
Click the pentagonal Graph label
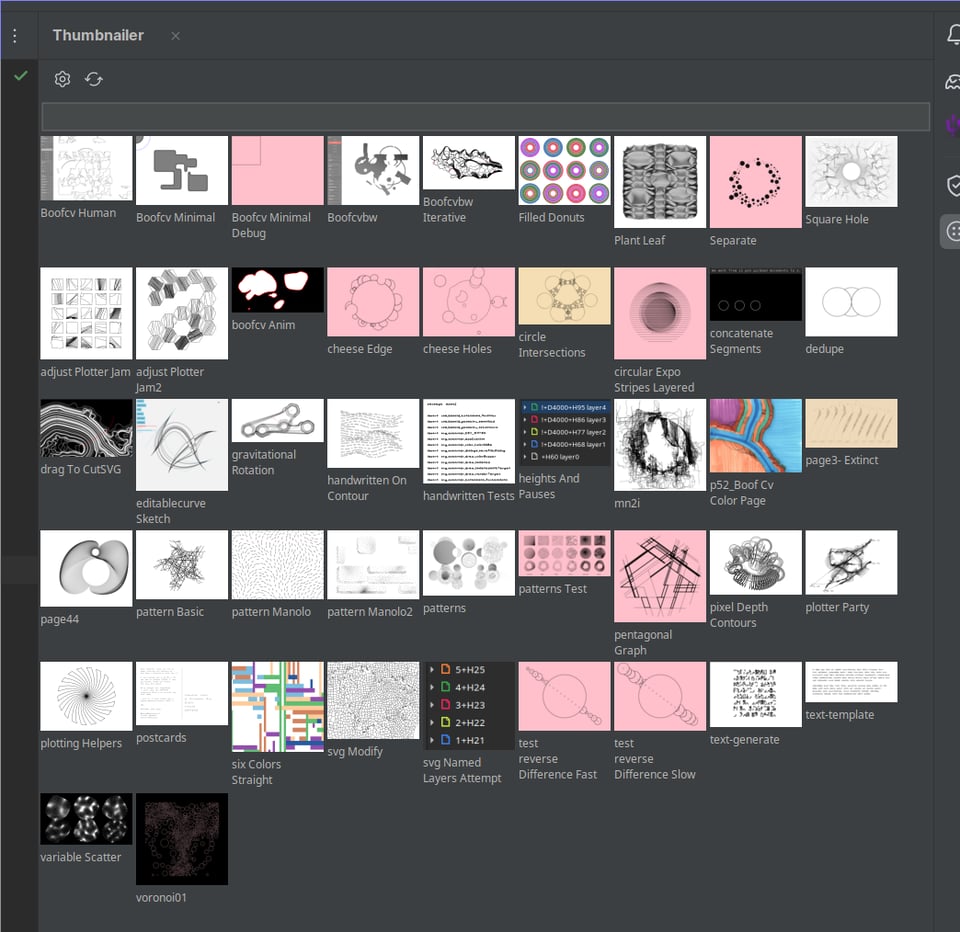tap(643, 642)
